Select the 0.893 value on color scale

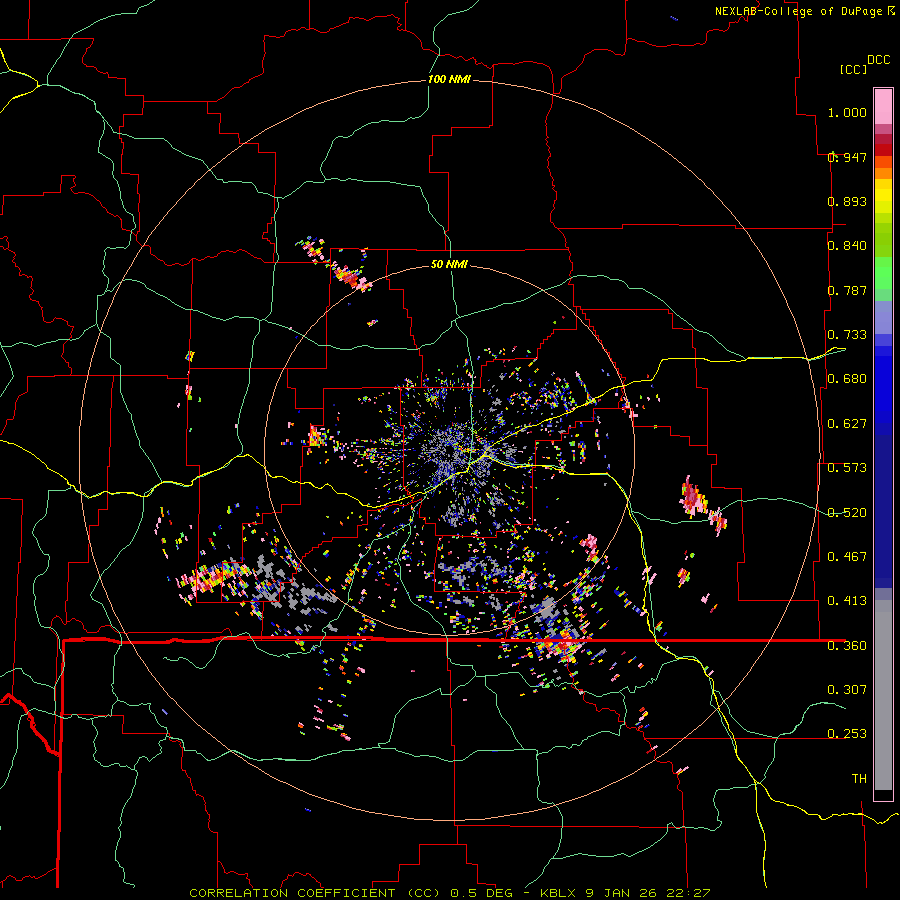[847, 201]
